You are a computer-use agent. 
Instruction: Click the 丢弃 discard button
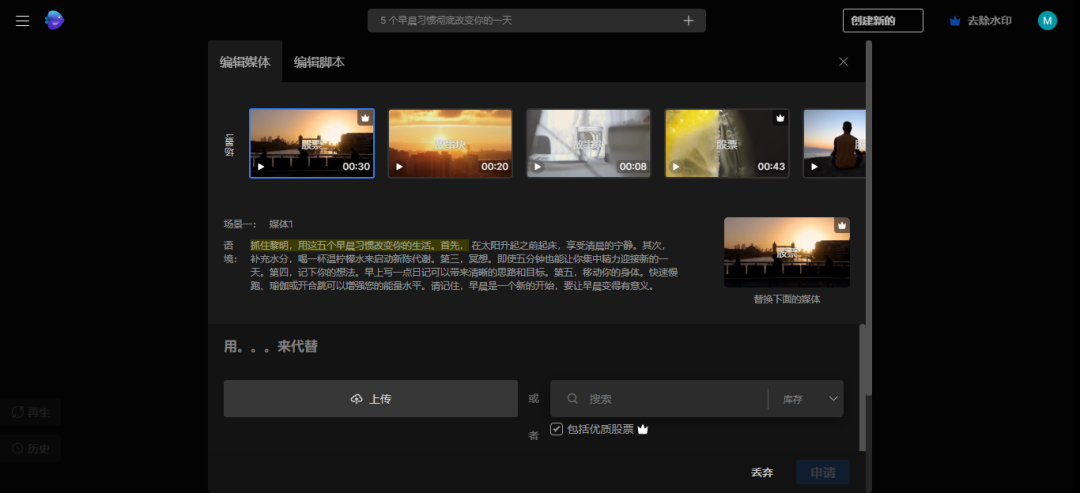point(762,472)
